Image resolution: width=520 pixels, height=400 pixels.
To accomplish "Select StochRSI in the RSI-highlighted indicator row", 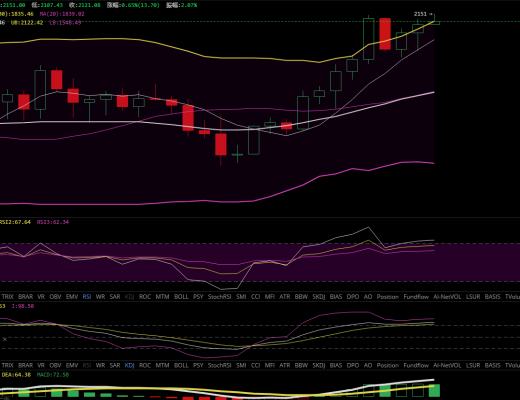I will 219,297.
